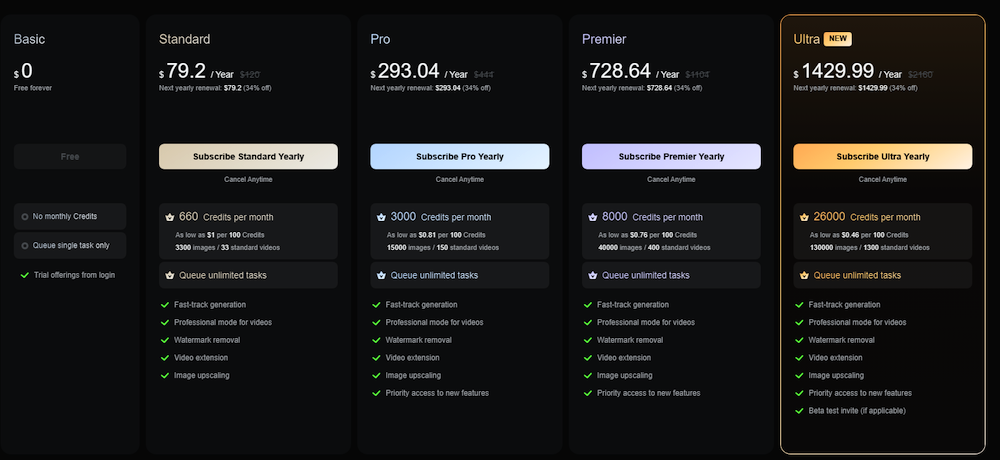Click the Premier Queue unlimited tasks crown icon
This screenshot has width=1000, height=460.
(x=592, y=276)
